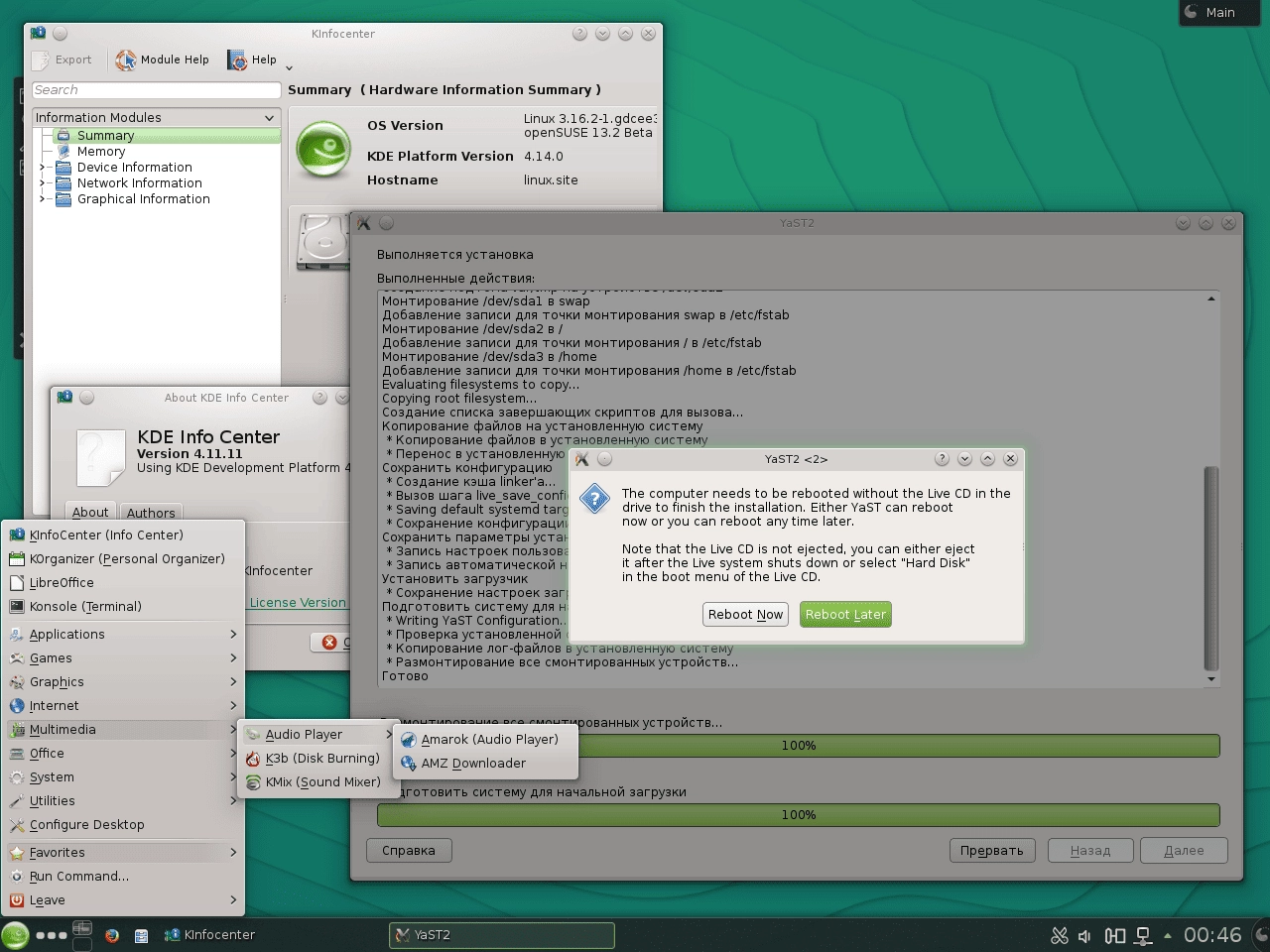The height and width of the screenshot is (952, 1270).
Task: Click the YaST2 installer Справка button
Action: pyautogui.click(x=409, y=851)
